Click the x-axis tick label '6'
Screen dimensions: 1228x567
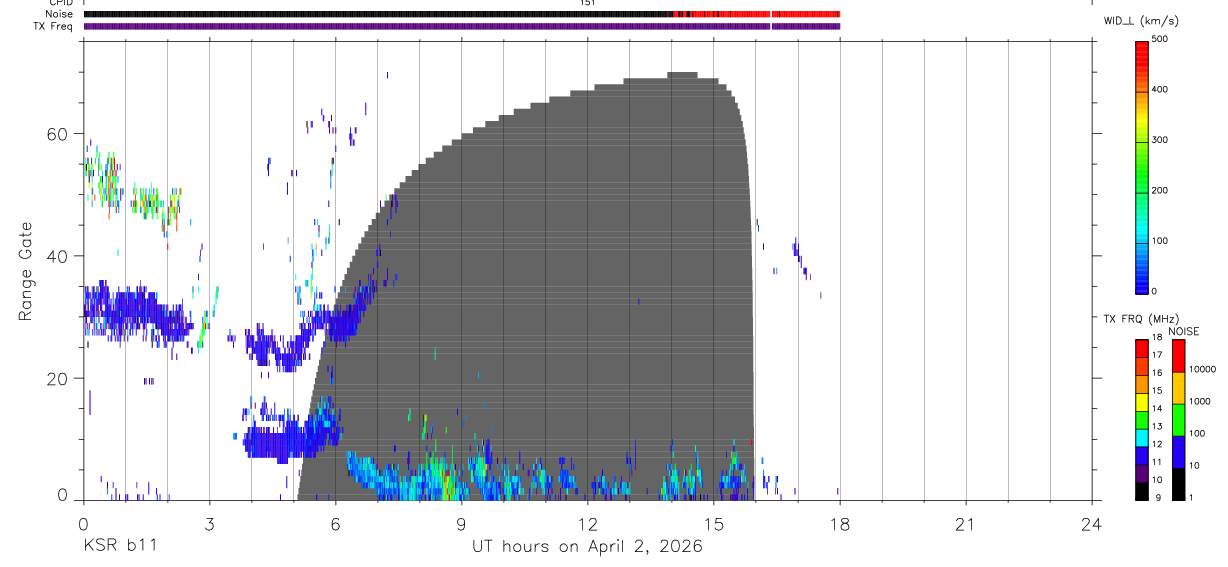335,523
